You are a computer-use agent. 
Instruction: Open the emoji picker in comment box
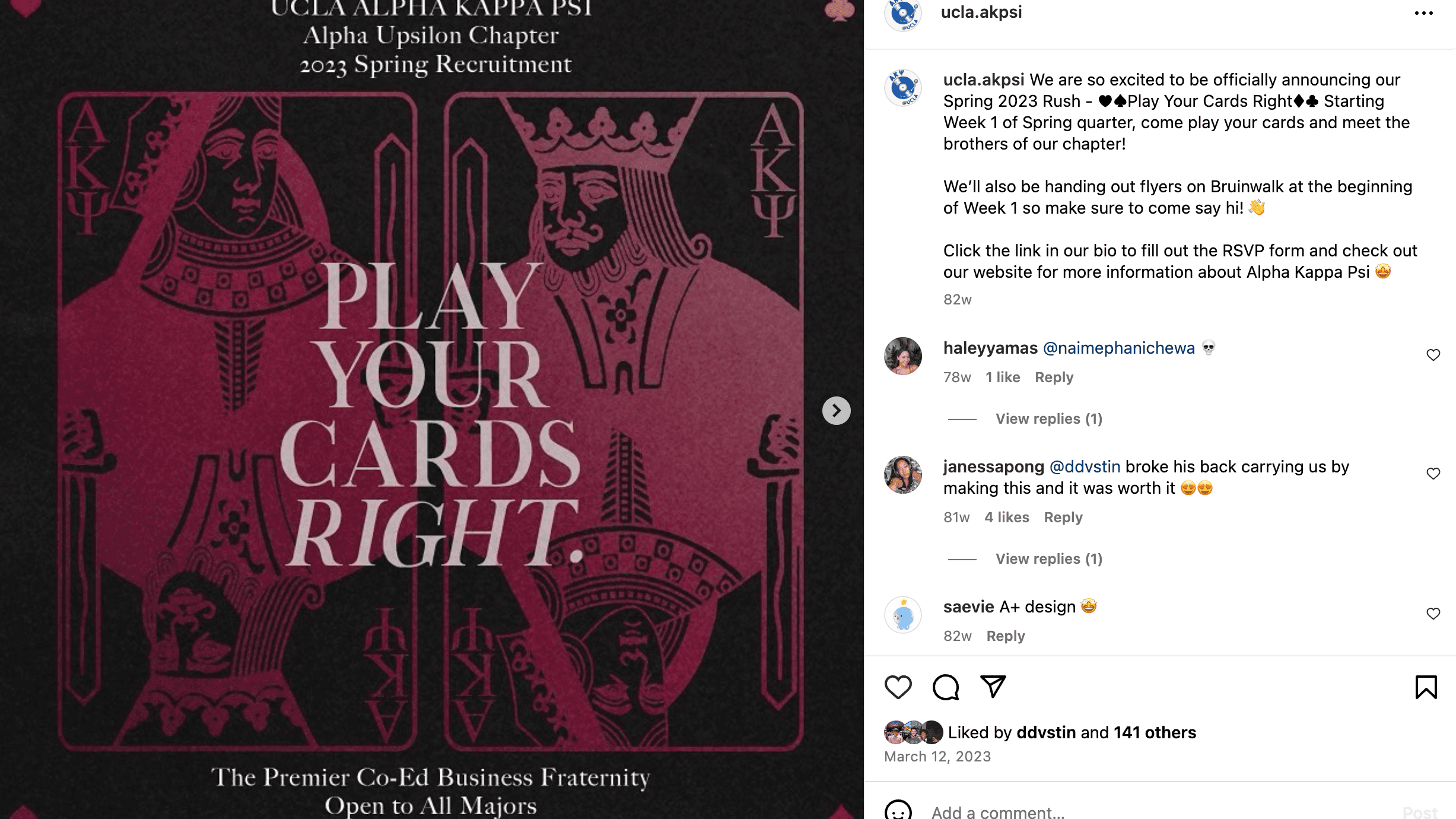tap(898, 811)
